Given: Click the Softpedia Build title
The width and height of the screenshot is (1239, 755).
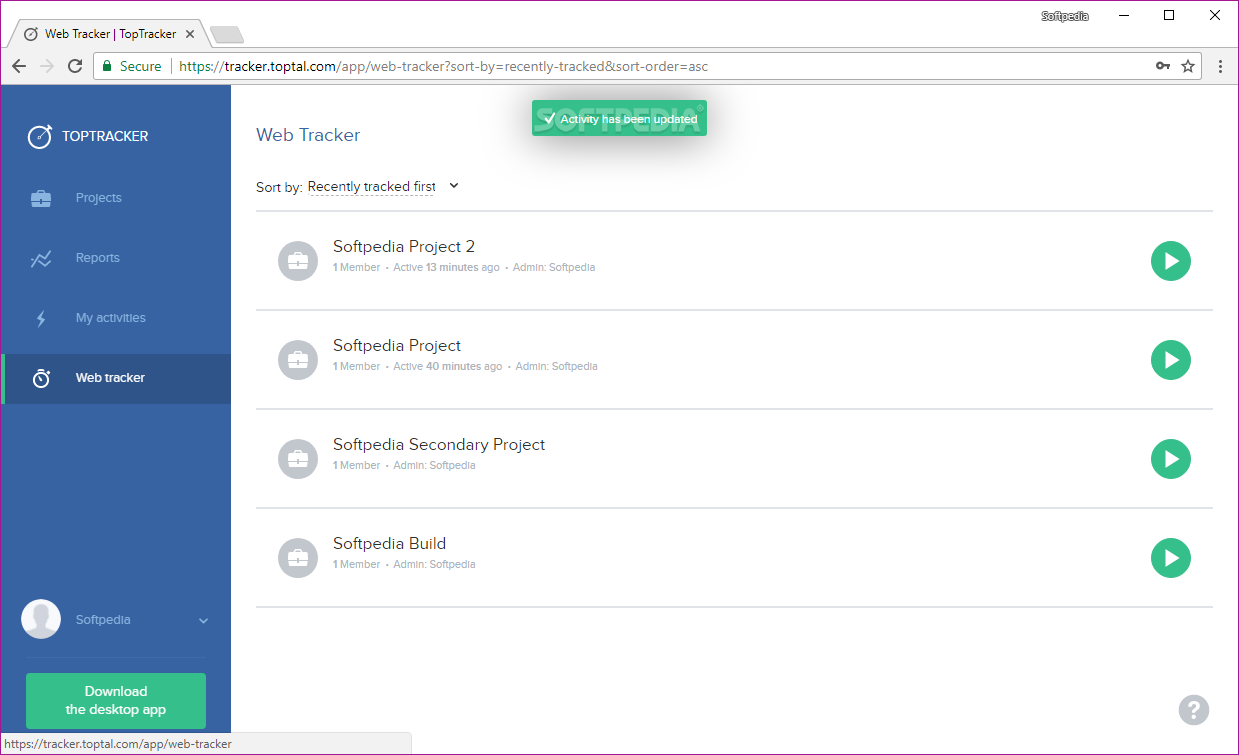Looking at the screenshot, I should tap(390, 544).
